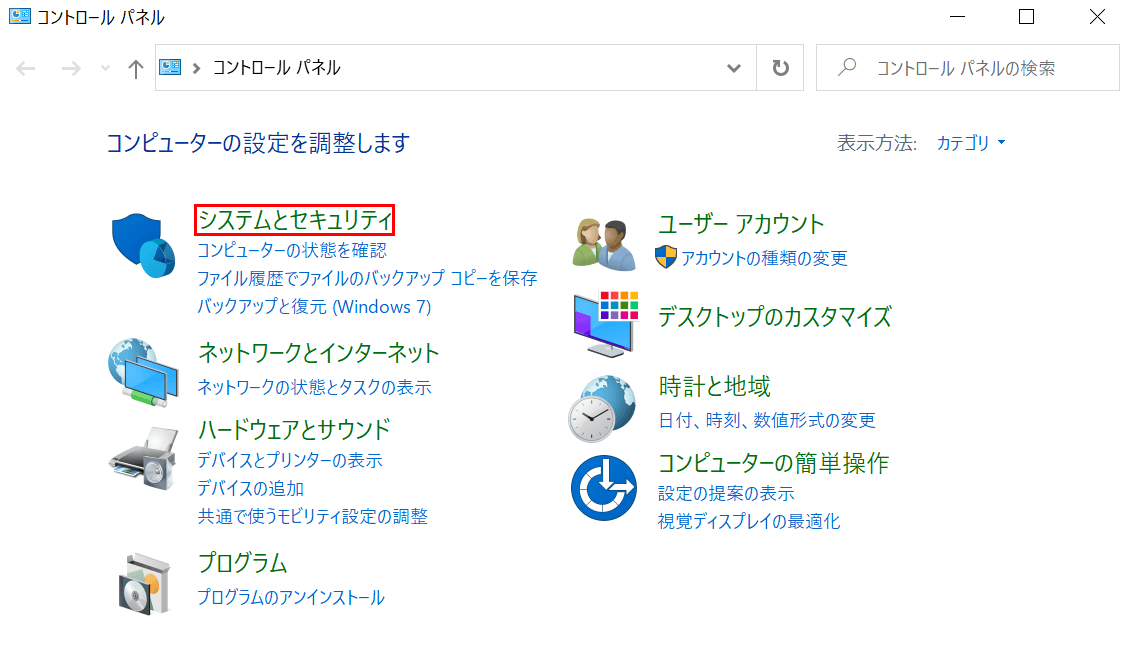This screenshot has width=1131, height=658.
Task: Click アカウントの種類の変更 link
Action: [x=764, y=258]
